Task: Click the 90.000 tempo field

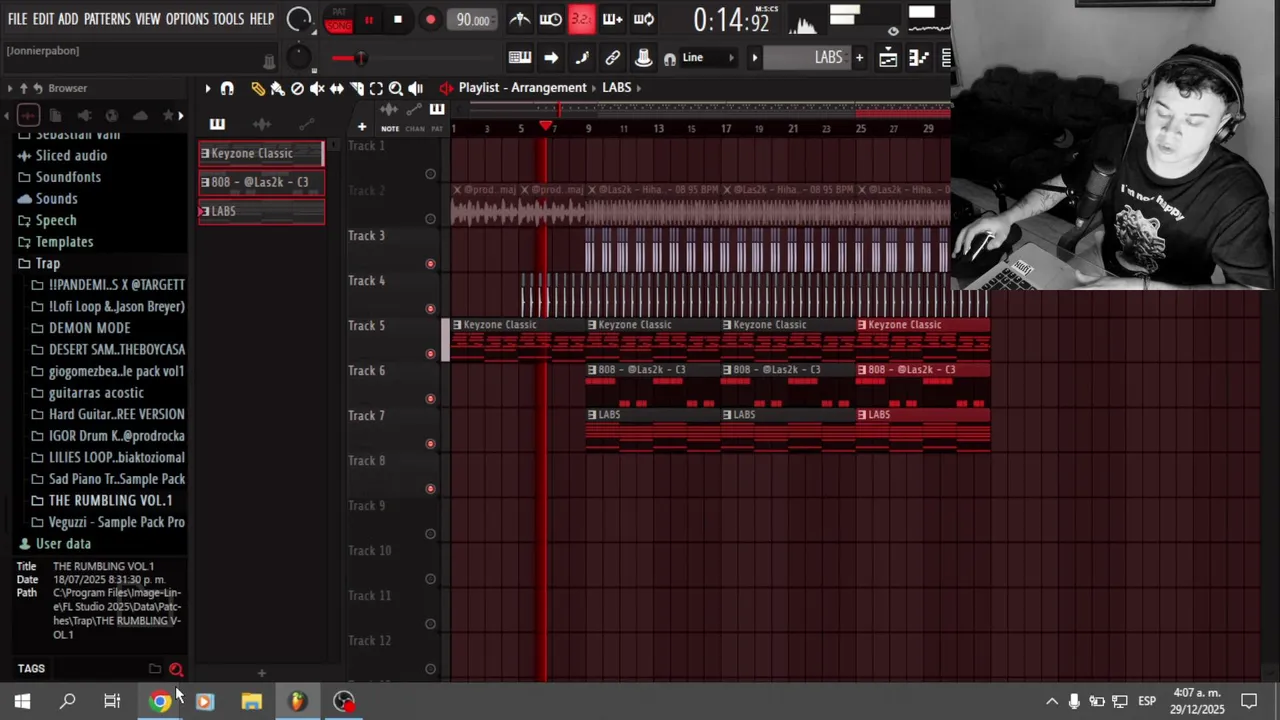Action: 472,20
